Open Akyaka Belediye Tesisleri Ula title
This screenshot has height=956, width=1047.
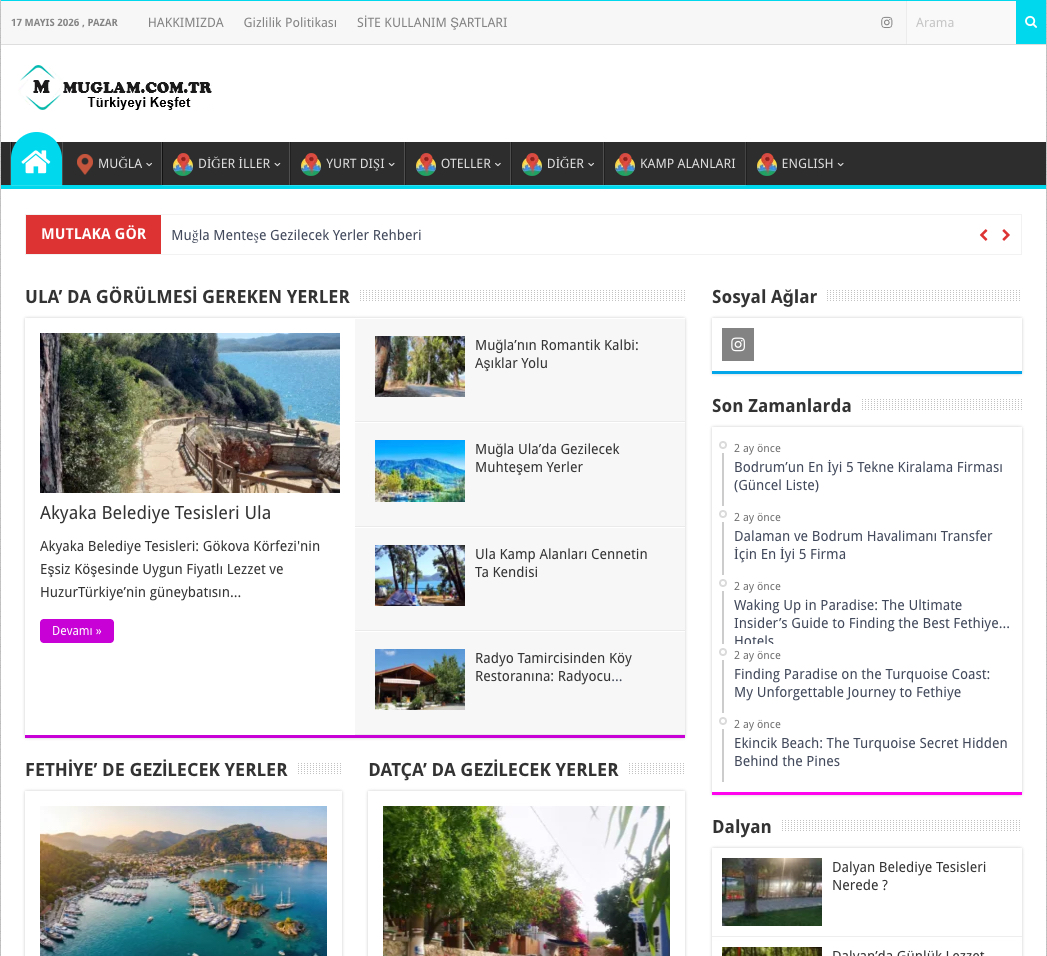point(156,513)
